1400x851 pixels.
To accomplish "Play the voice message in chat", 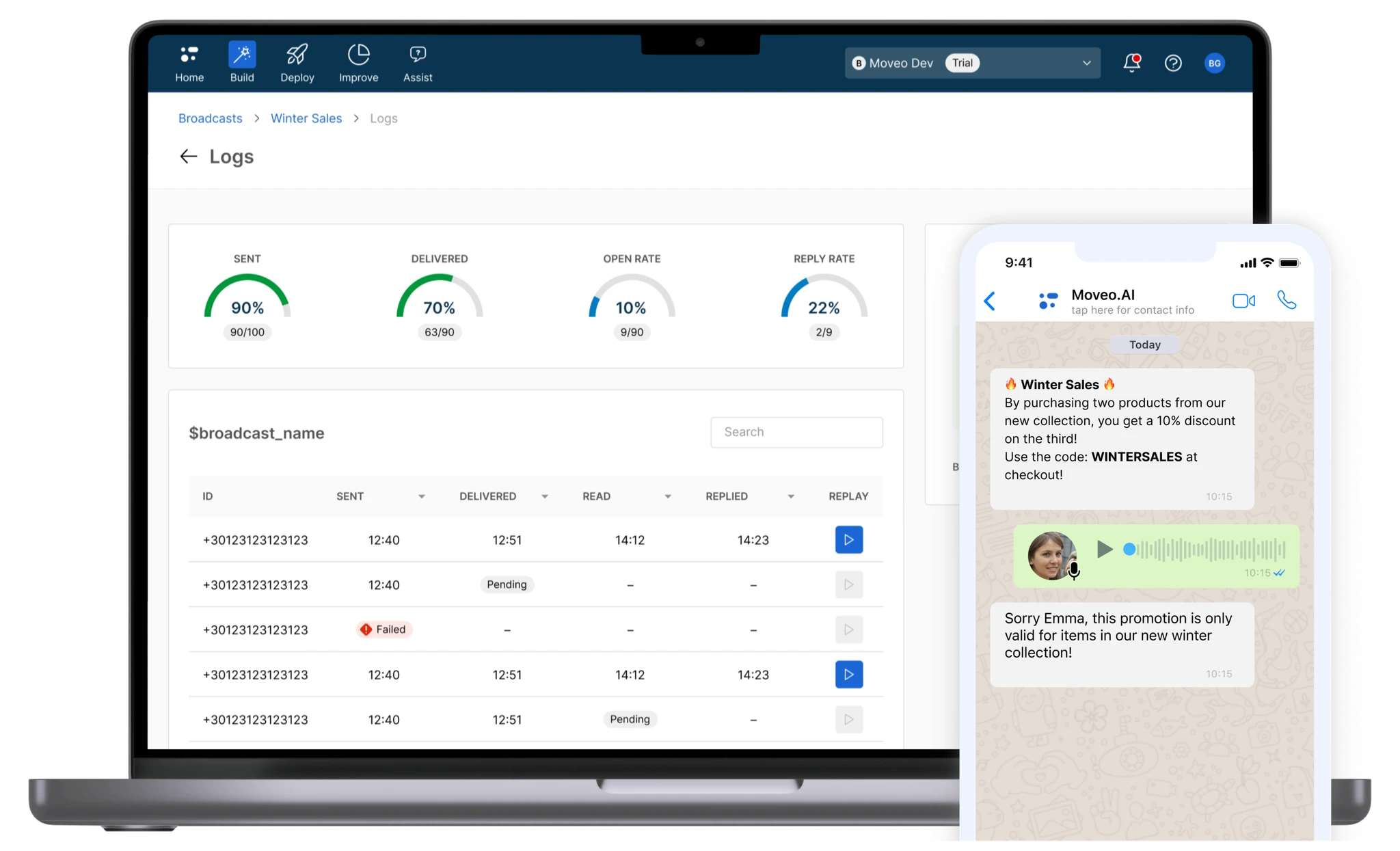I will click(1104, 549).
